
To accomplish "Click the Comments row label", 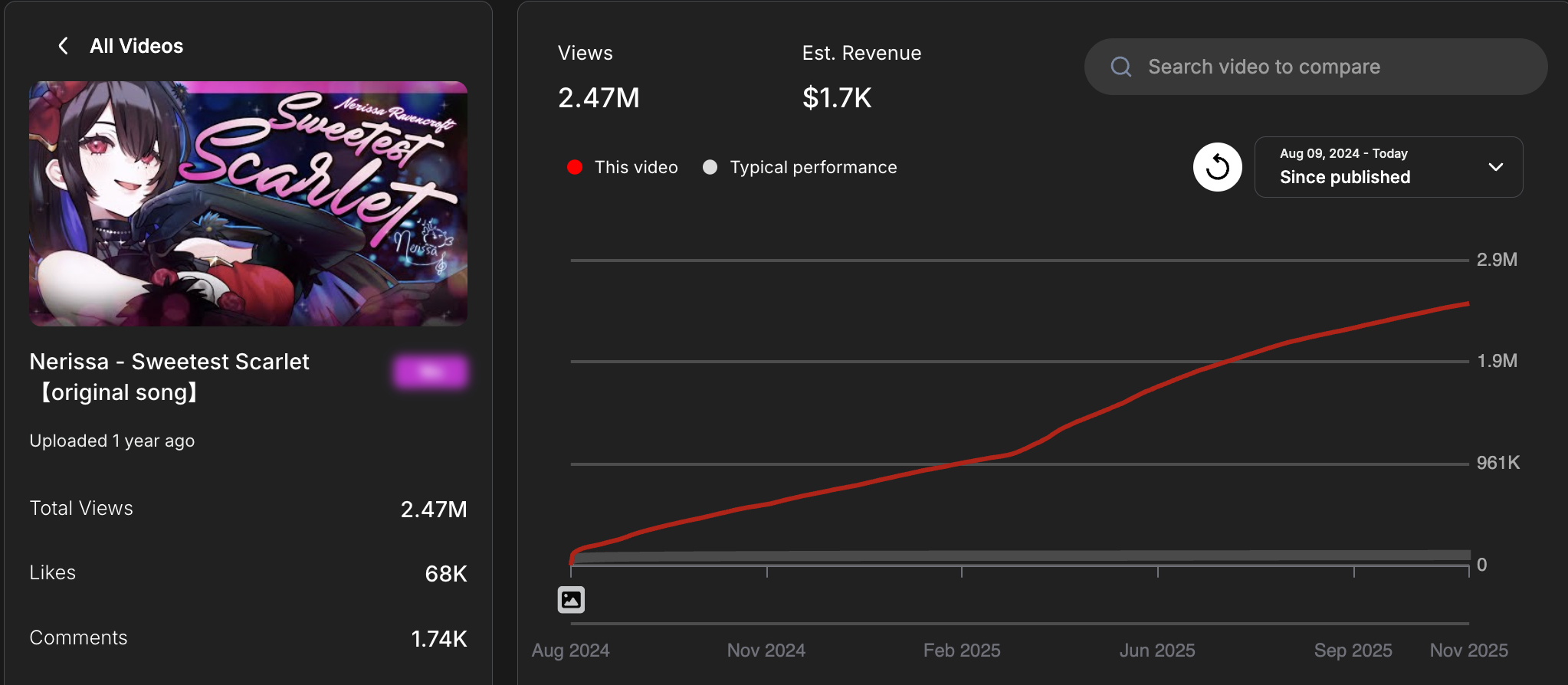I will 78,637.
